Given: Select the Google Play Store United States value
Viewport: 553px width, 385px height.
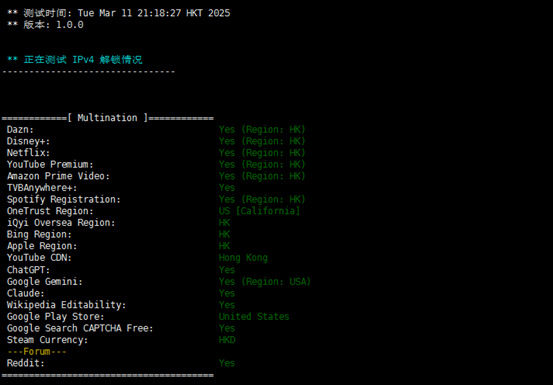Looking at the screenshot, I should [x=254, y=316].
